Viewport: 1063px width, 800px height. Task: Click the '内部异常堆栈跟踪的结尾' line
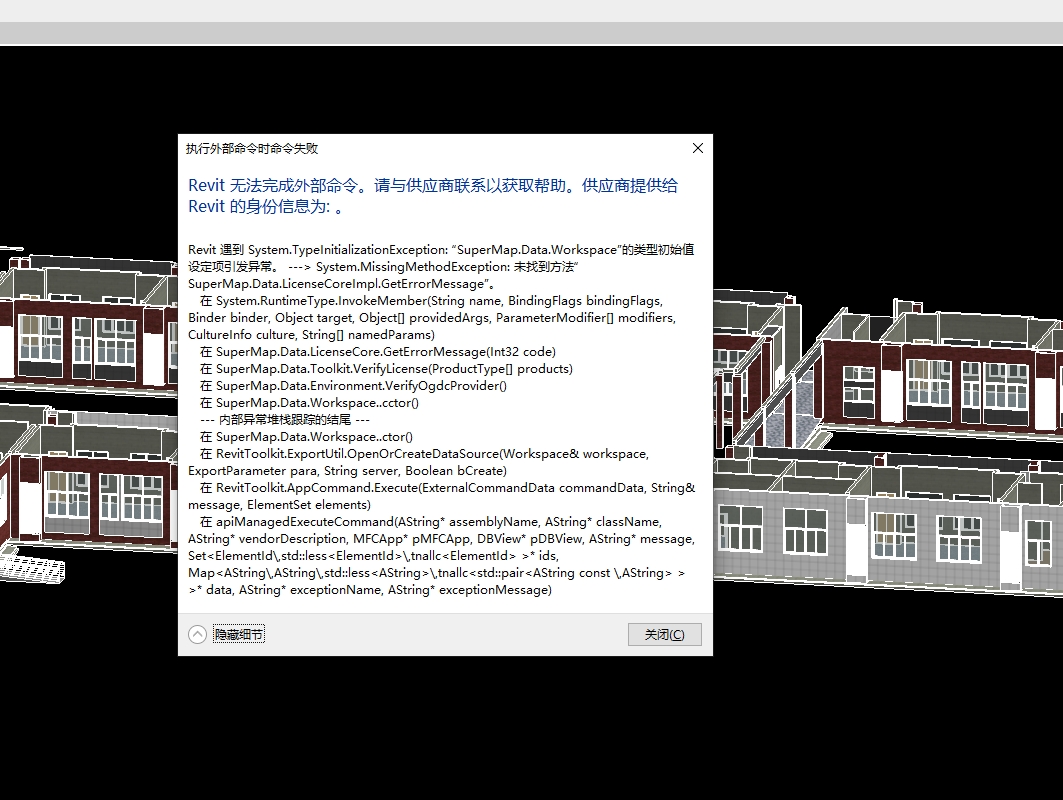coord(285,420)
